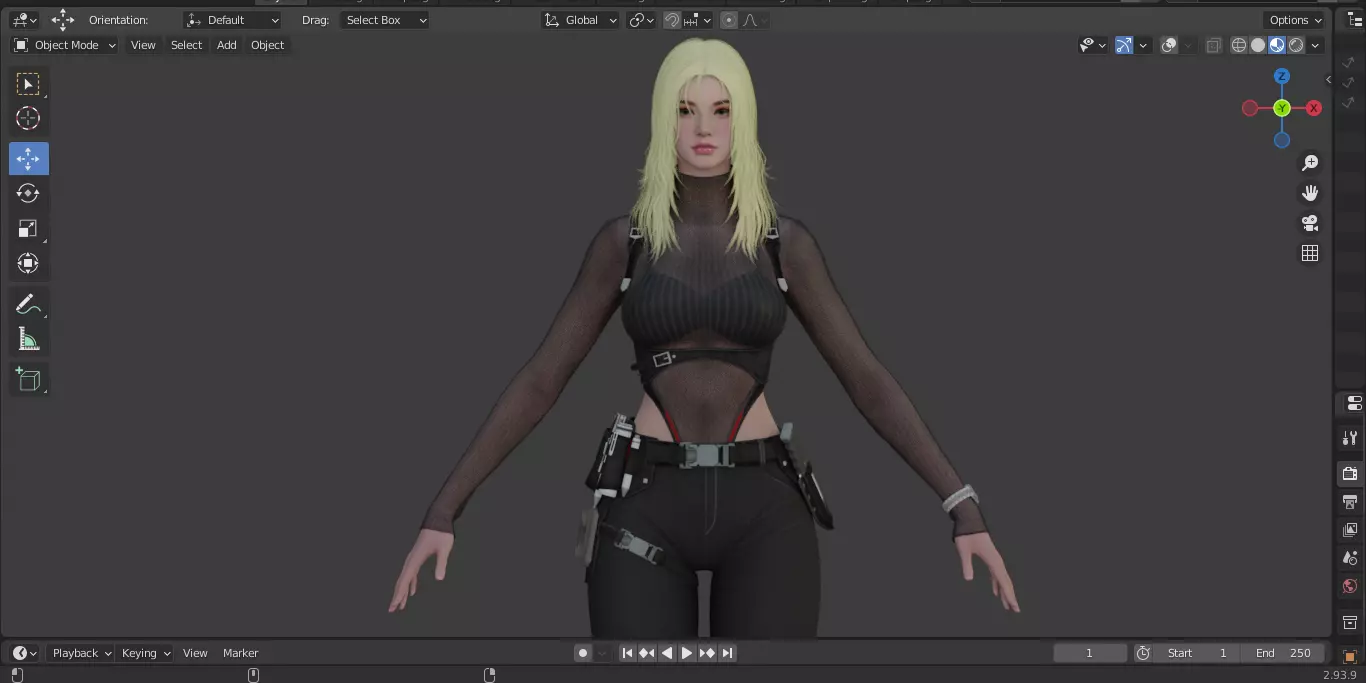Select the Select Box tool
The width and height of the screenshot is (1366, 683).
[x=28, y=84]
